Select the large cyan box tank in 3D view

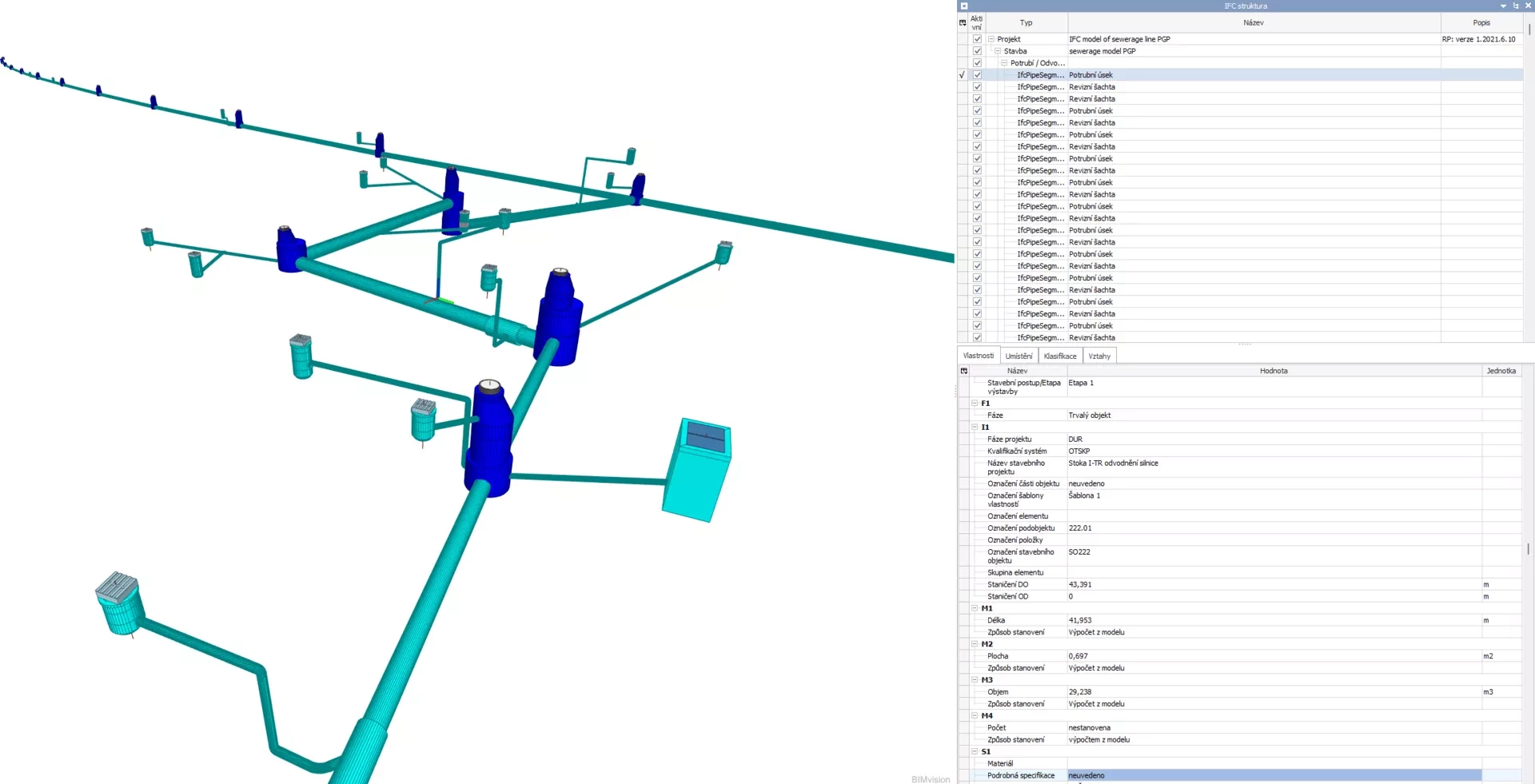pos(696,470)
